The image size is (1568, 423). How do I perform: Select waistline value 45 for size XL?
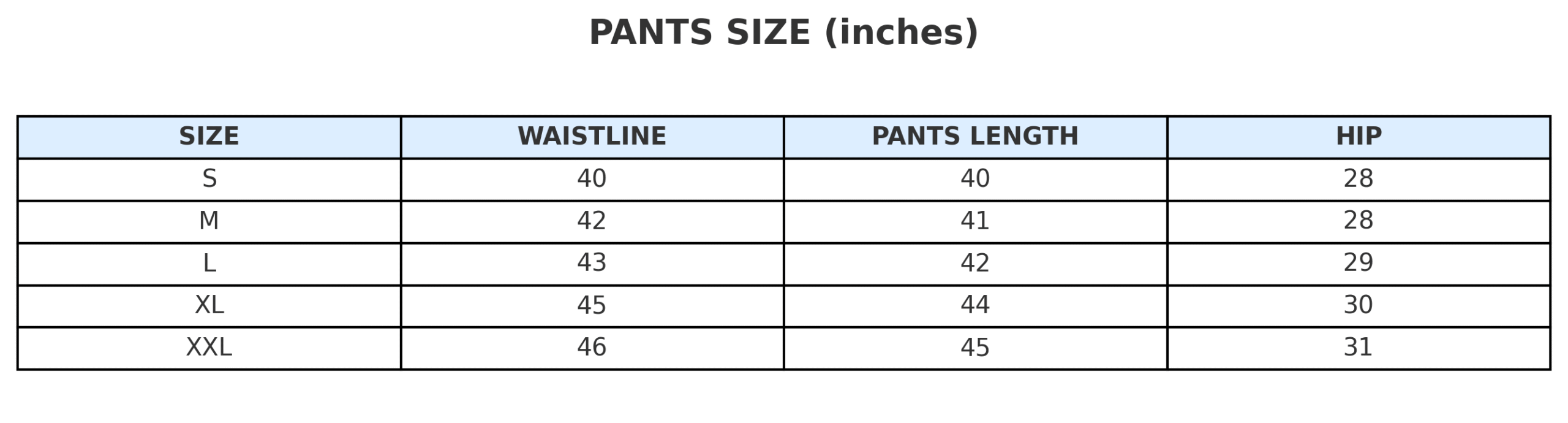[592, 305]
